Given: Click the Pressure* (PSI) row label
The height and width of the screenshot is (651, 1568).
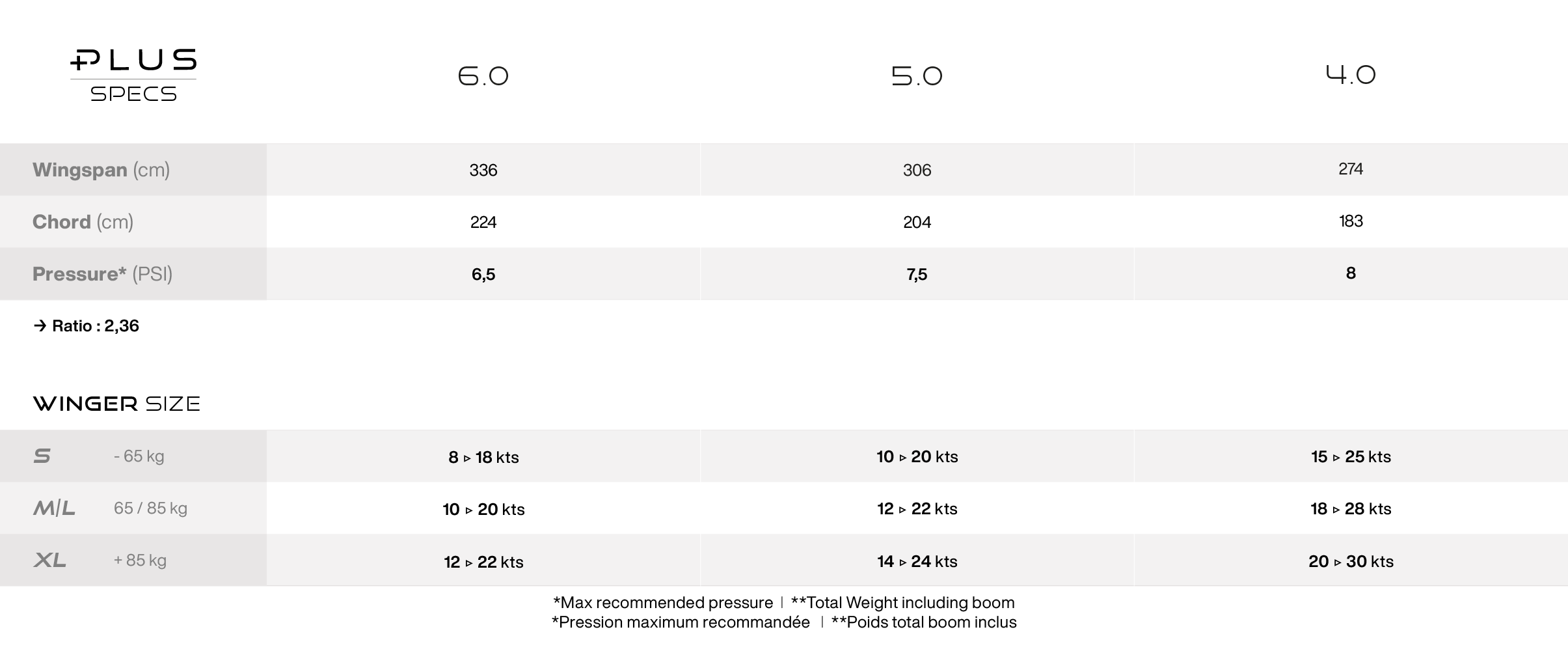Looking at the screenshot, I should (102, 274).
